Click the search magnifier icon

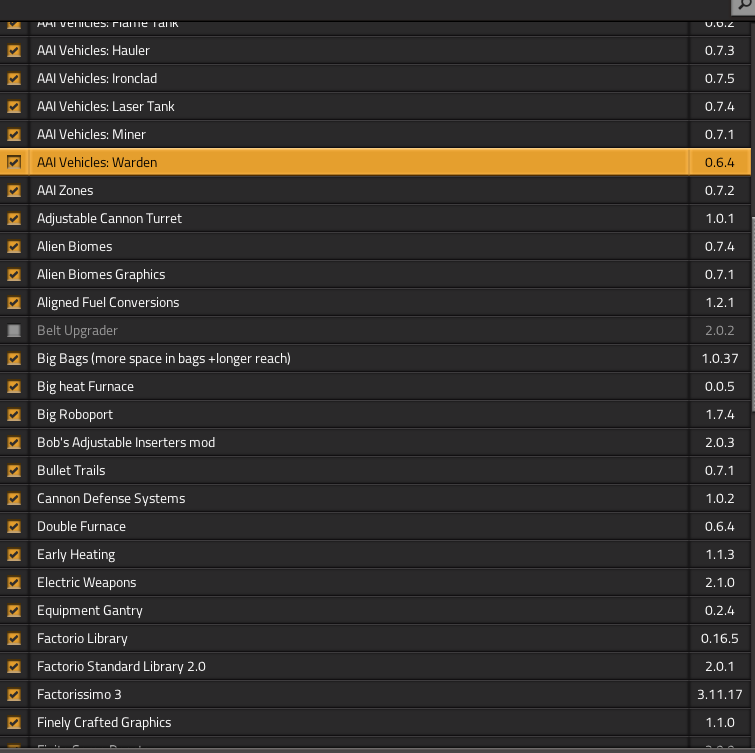745,6
